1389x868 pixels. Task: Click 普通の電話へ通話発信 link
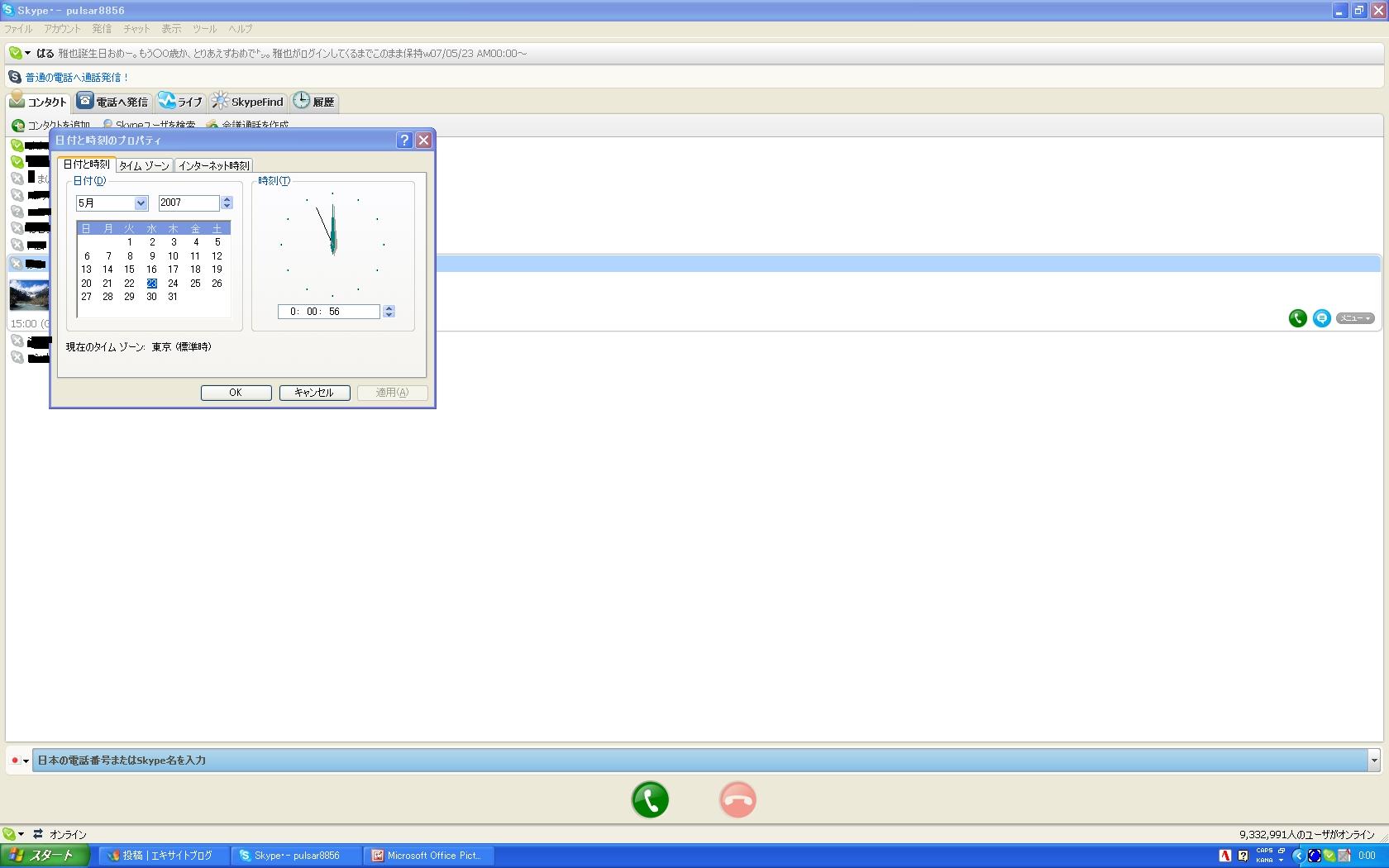click(77, 78)
